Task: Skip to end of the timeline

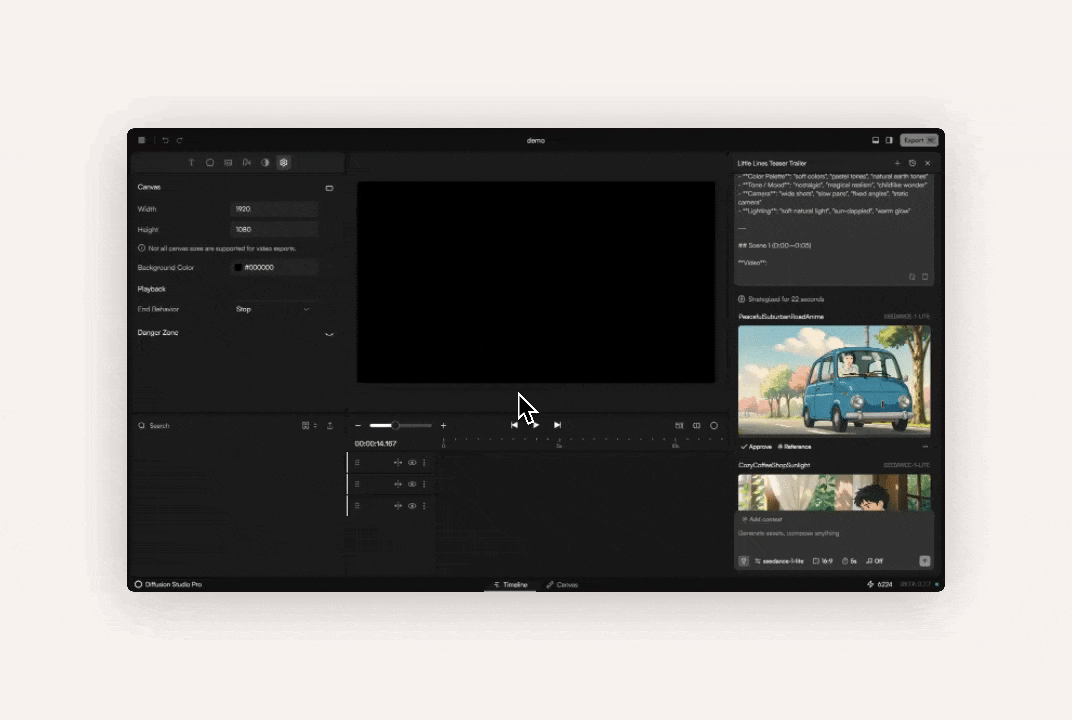Action: point(557,425)
